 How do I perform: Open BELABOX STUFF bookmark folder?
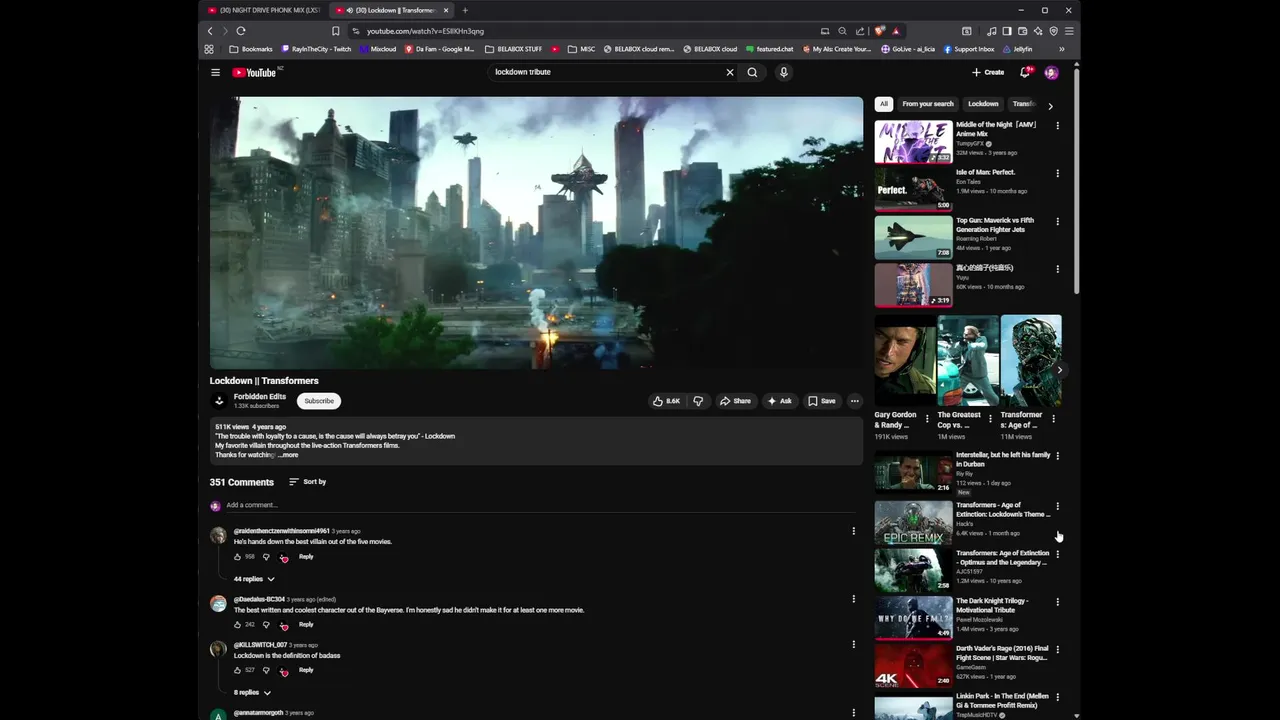tap(513, 49)
